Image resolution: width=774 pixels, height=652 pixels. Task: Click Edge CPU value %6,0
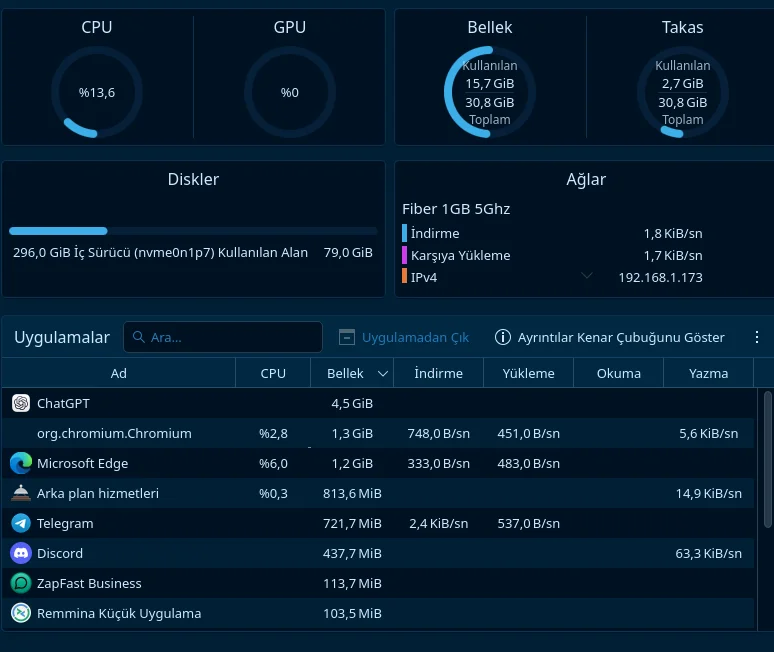(x=273, y=463)
